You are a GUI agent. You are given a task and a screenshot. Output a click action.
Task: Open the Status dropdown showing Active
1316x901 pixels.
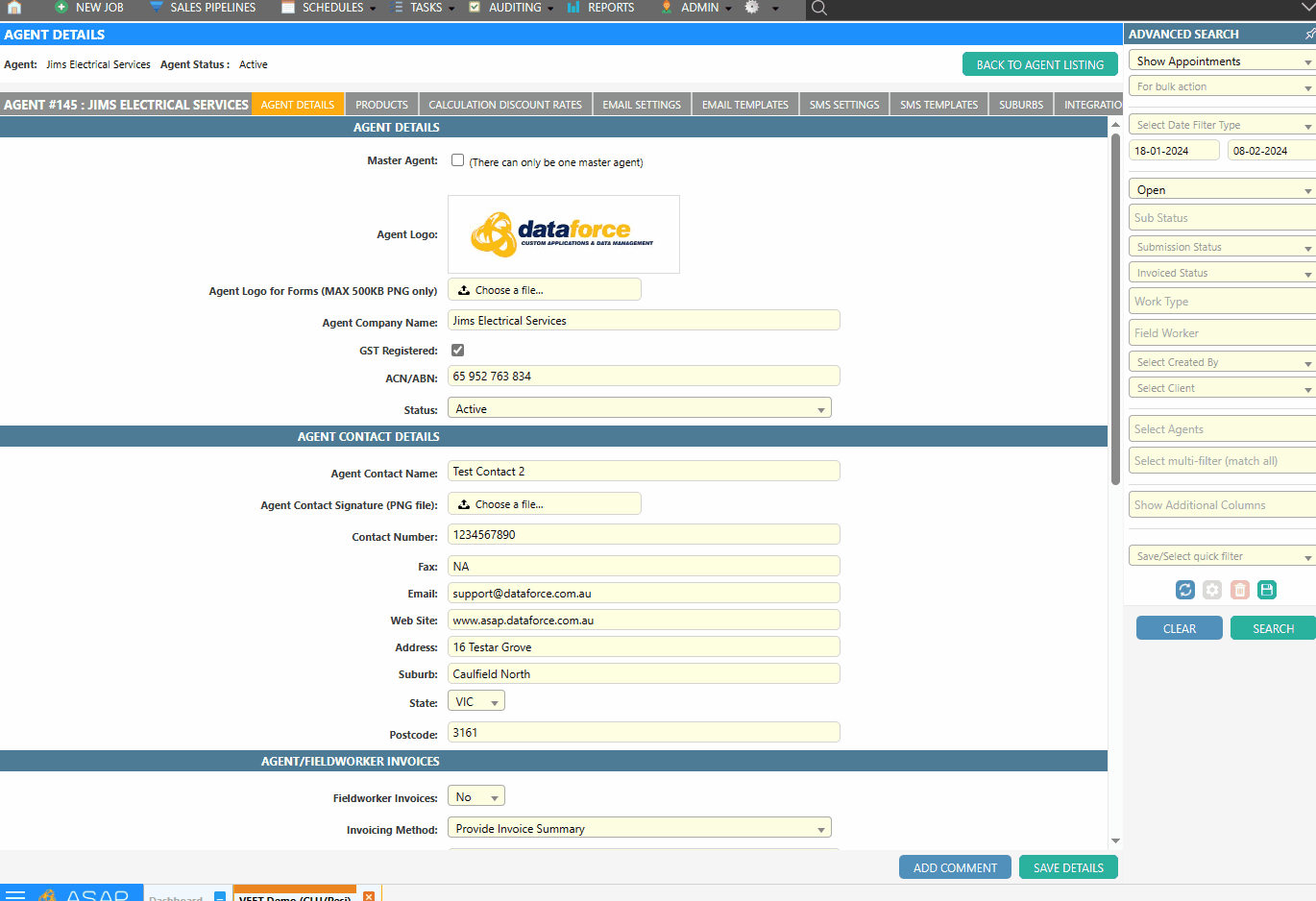[640, 407]
